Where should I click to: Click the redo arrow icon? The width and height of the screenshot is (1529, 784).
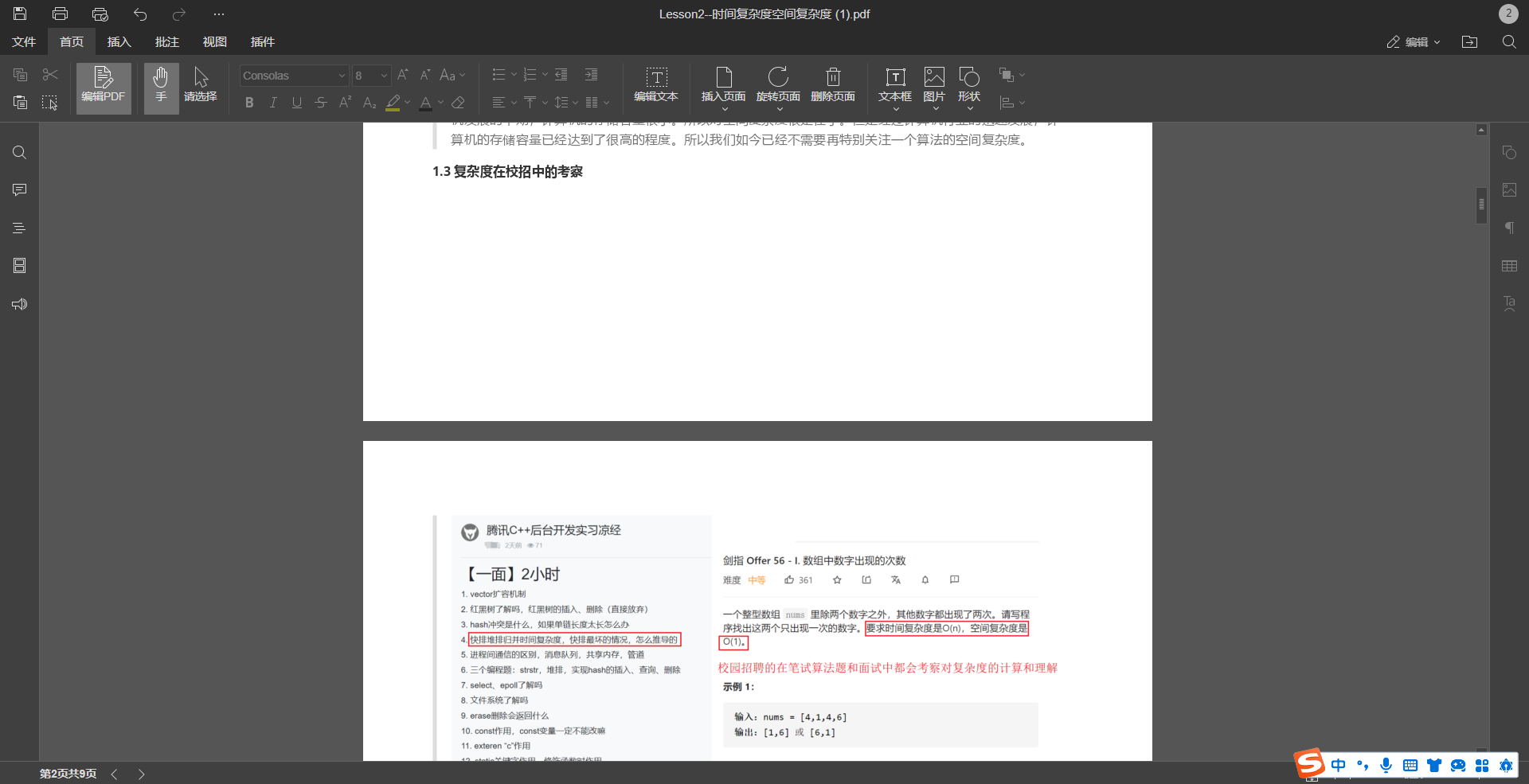coord(179,14)
